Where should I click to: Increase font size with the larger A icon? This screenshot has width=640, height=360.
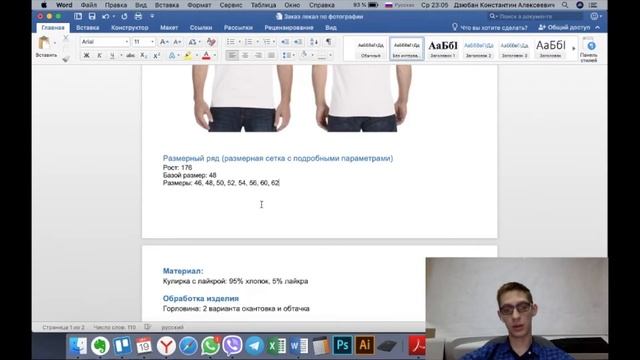[164, 42]
